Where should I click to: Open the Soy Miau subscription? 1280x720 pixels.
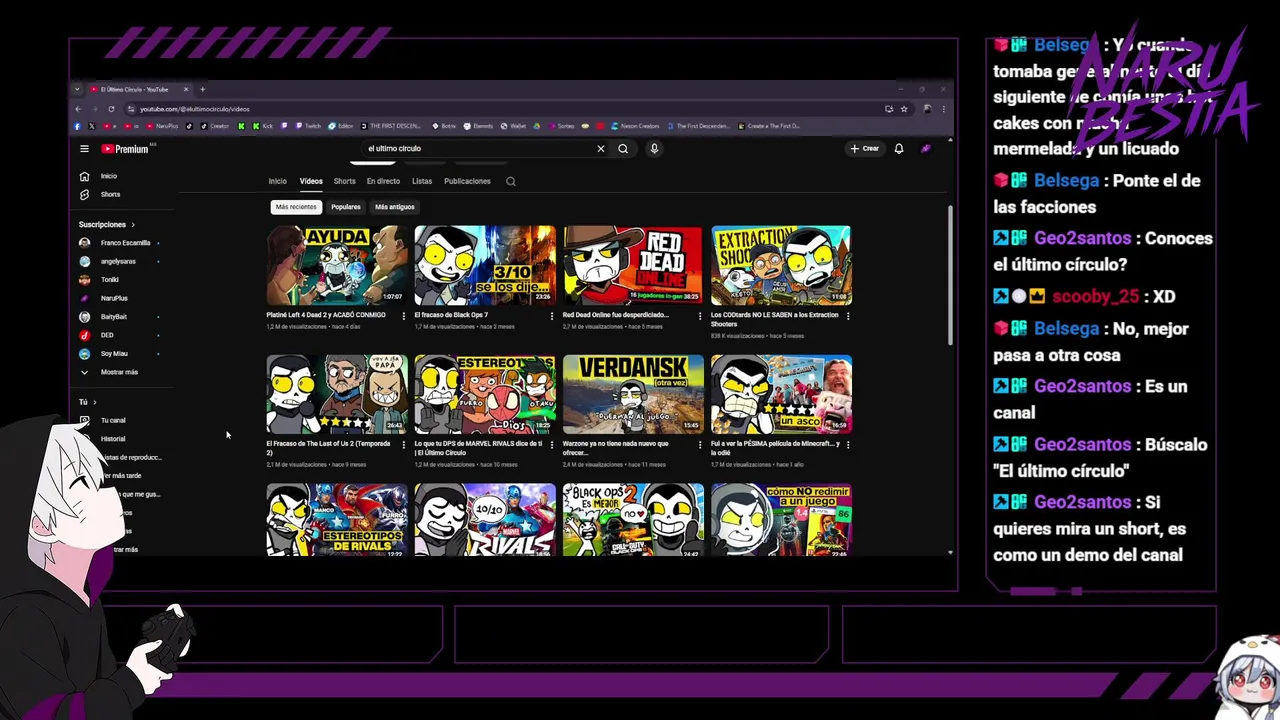click(x=120, y=354)
